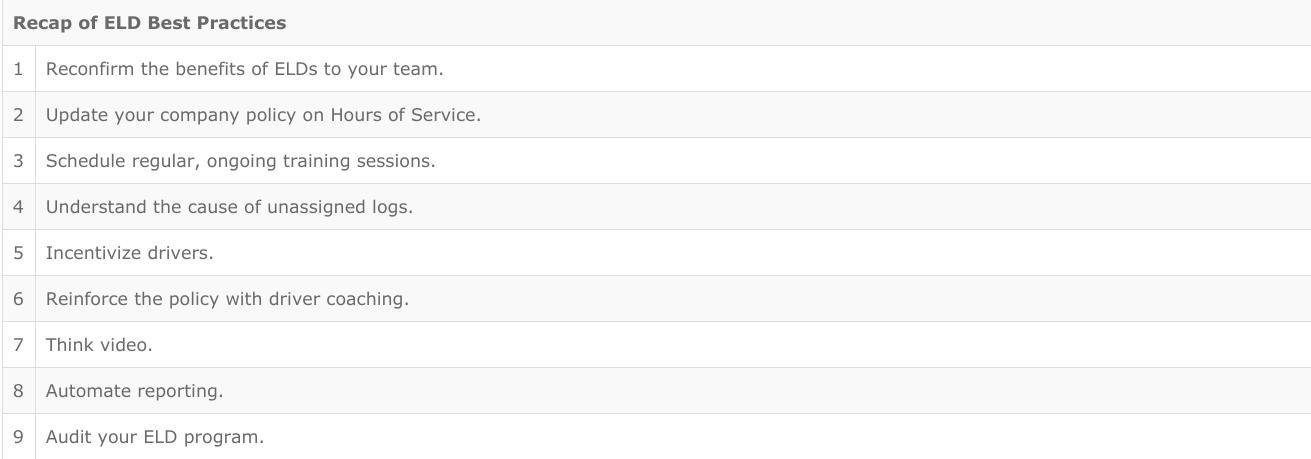Click the 'Incentivize drivers.' text

point(129,253)
